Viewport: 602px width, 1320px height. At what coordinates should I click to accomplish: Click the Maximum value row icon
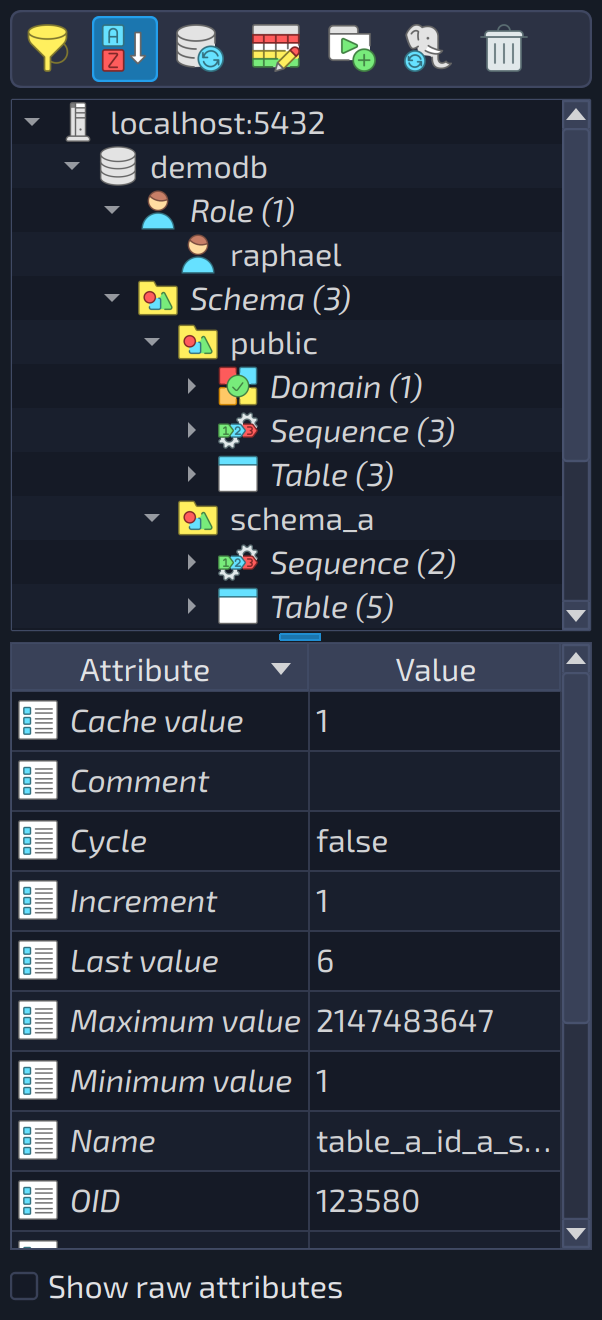point(39,1021)
